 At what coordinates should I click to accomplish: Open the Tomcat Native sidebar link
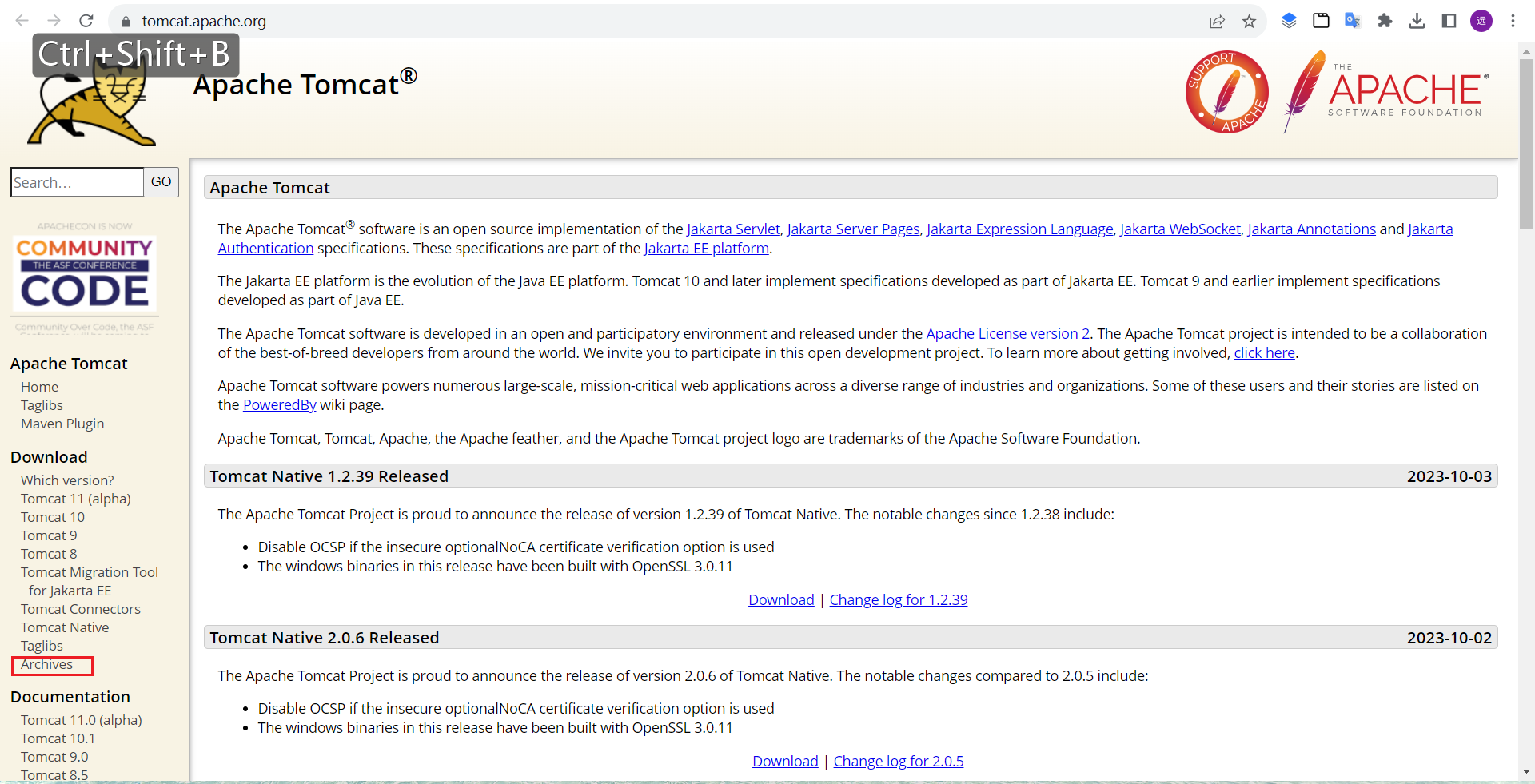tap(65, 627)
